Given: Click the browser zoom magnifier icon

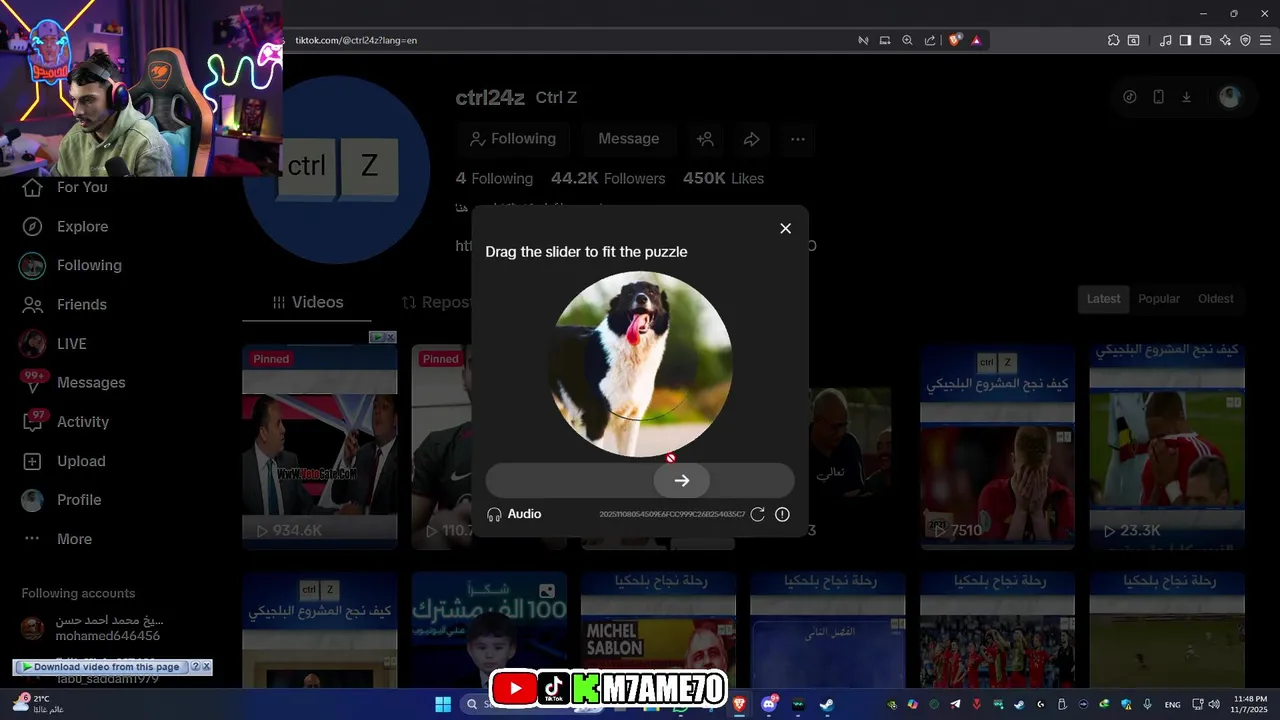Looking at the screenshot, I should (907, 40).
